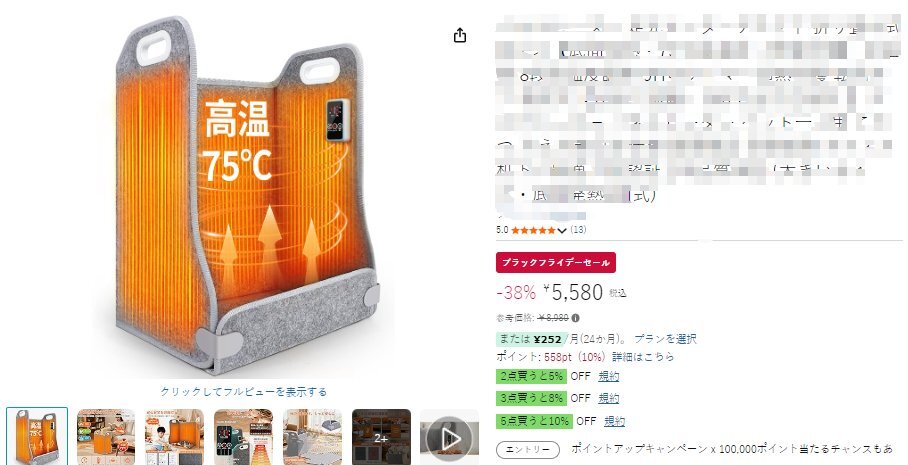The height and width of the screenshot is (465, 908).
Task: Play the product video thumbnail
Action: (x=449, y=437)
